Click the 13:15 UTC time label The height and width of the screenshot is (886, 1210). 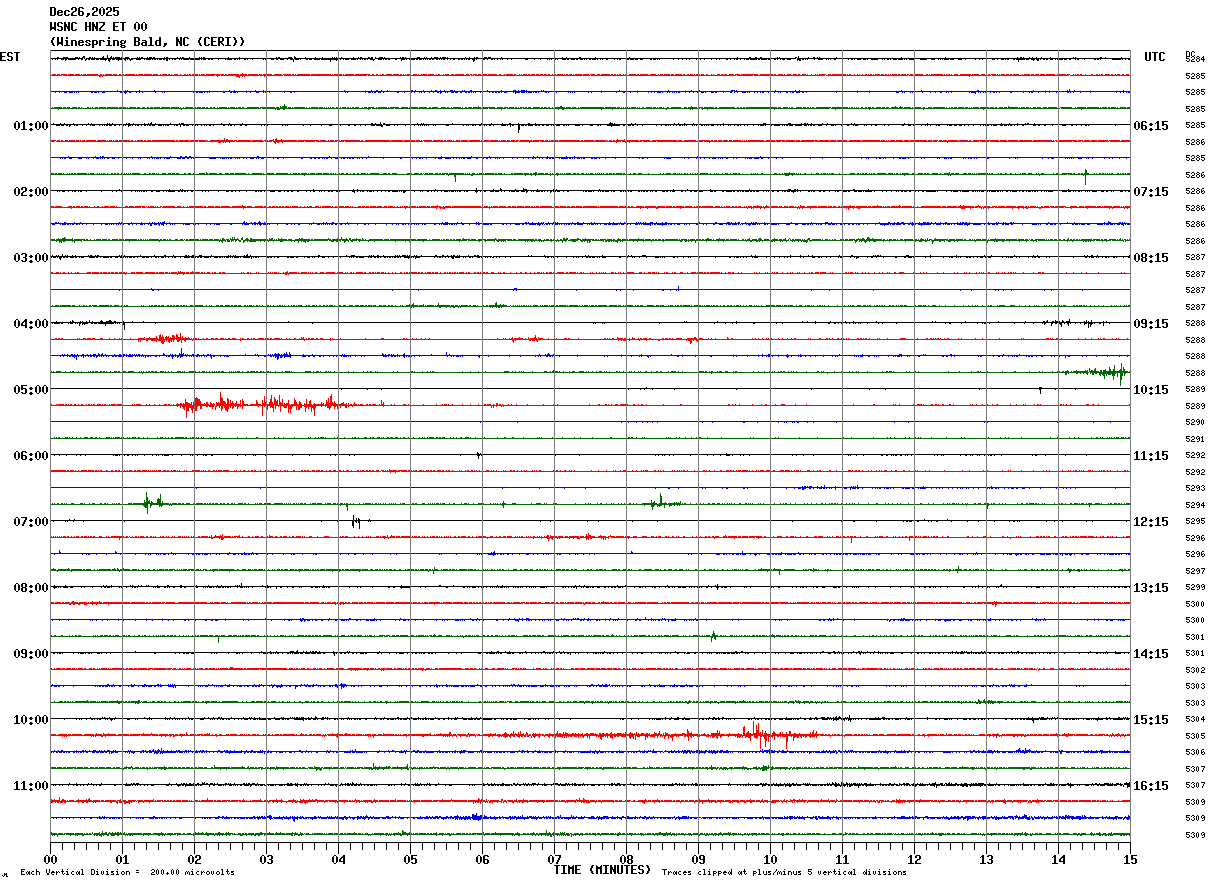click(1150, 588)
